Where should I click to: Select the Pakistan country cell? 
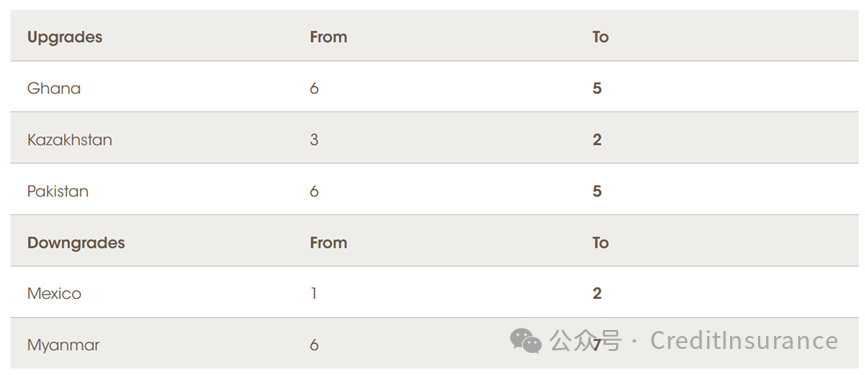(57, 191)
